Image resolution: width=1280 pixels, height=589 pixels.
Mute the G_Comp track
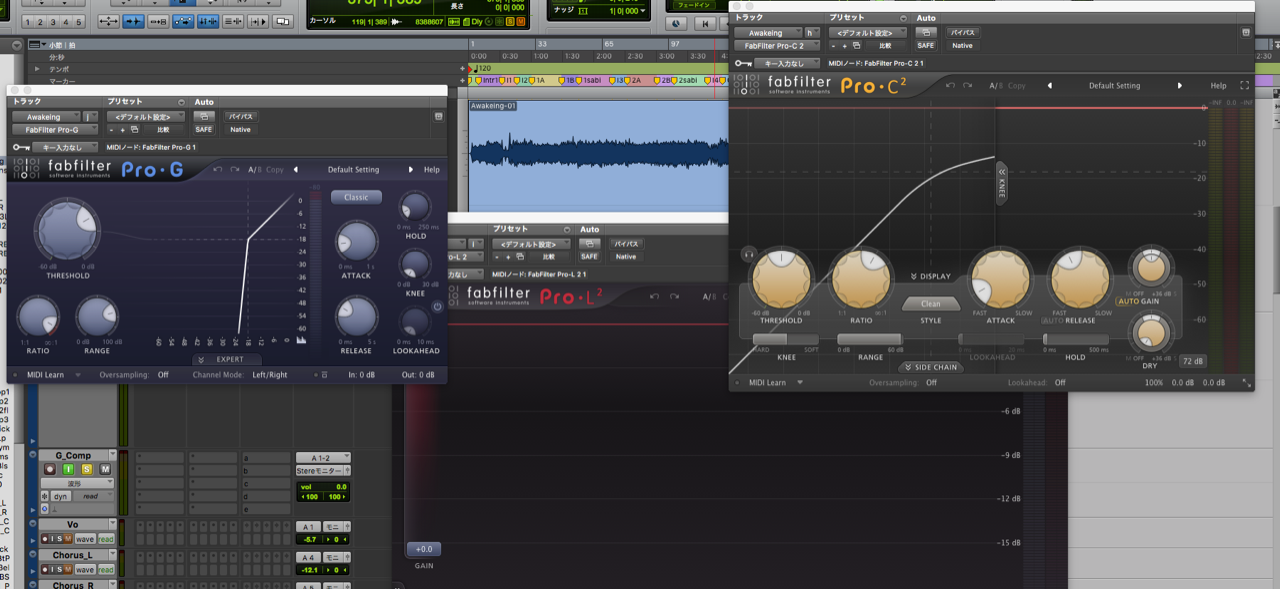point(105,469)
